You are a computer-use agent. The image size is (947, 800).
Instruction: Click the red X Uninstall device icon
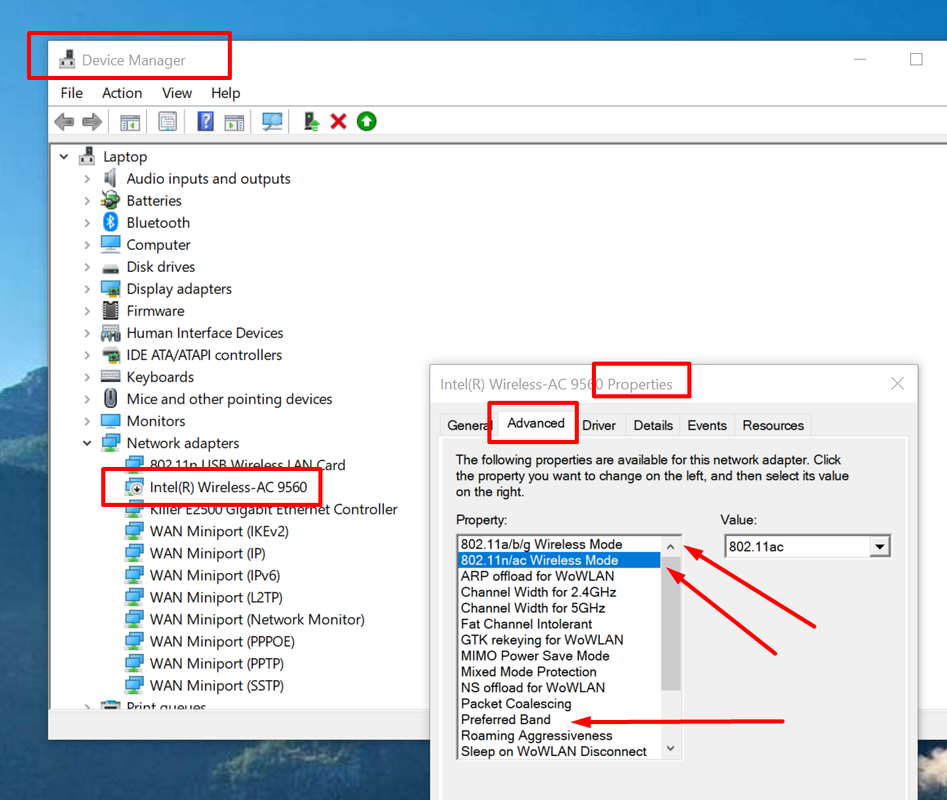click(338, 122)
